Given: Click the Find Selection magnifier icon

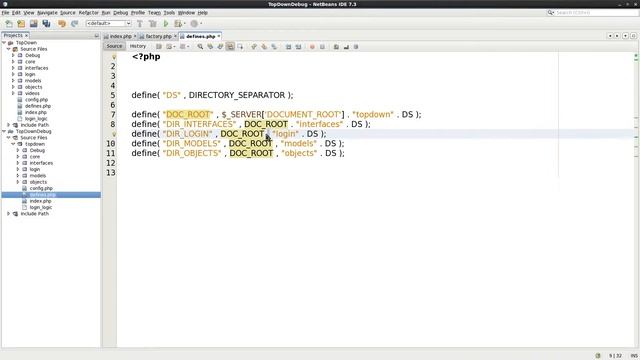Looking at the screenshot, I should click(200, 47).
